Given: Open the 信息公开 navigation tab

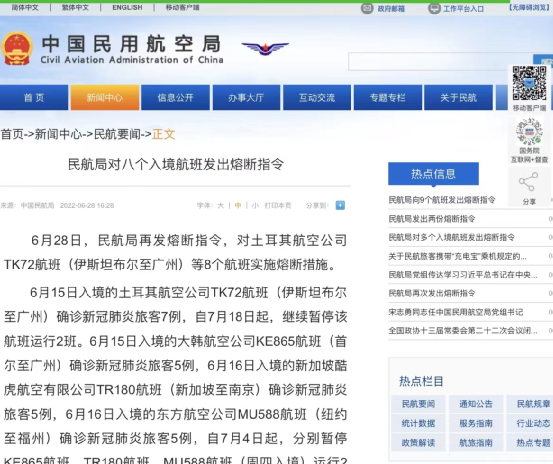Looking at the screenshot, I should tap(175, 97).
